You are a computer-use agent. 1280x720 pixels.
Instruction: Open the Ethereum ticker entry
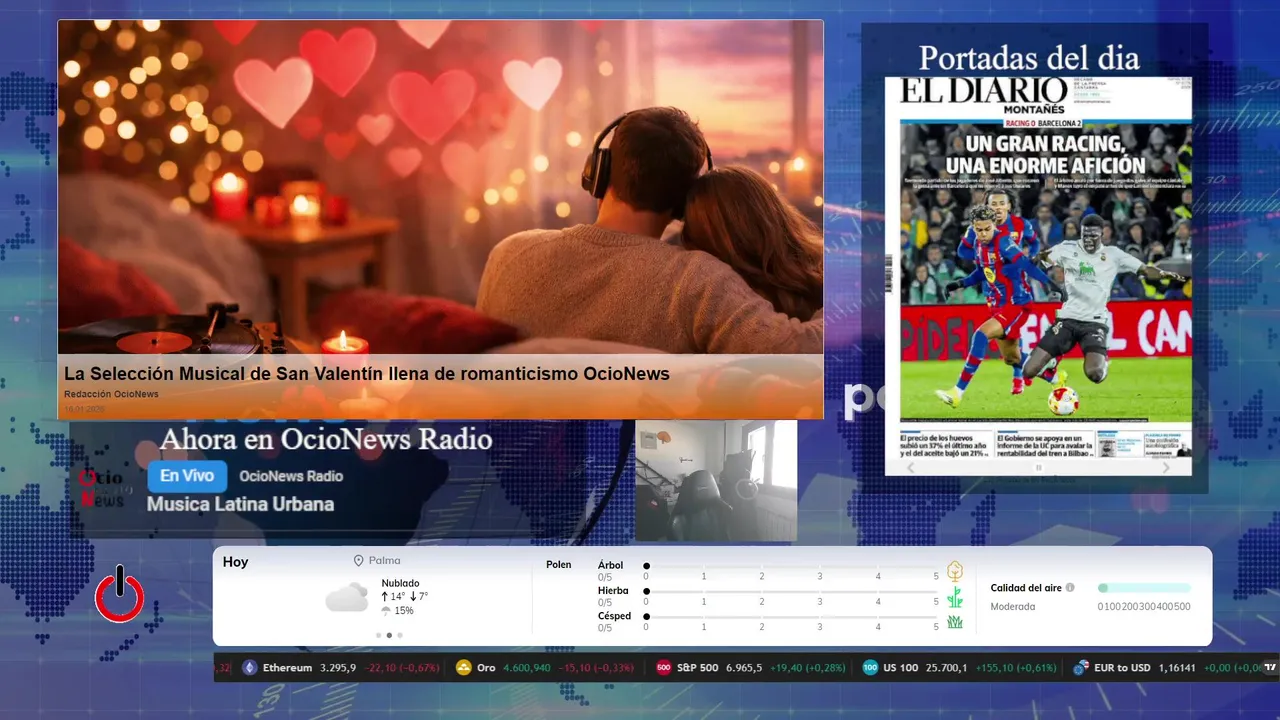pyautogui.click(x=340, y=668)
